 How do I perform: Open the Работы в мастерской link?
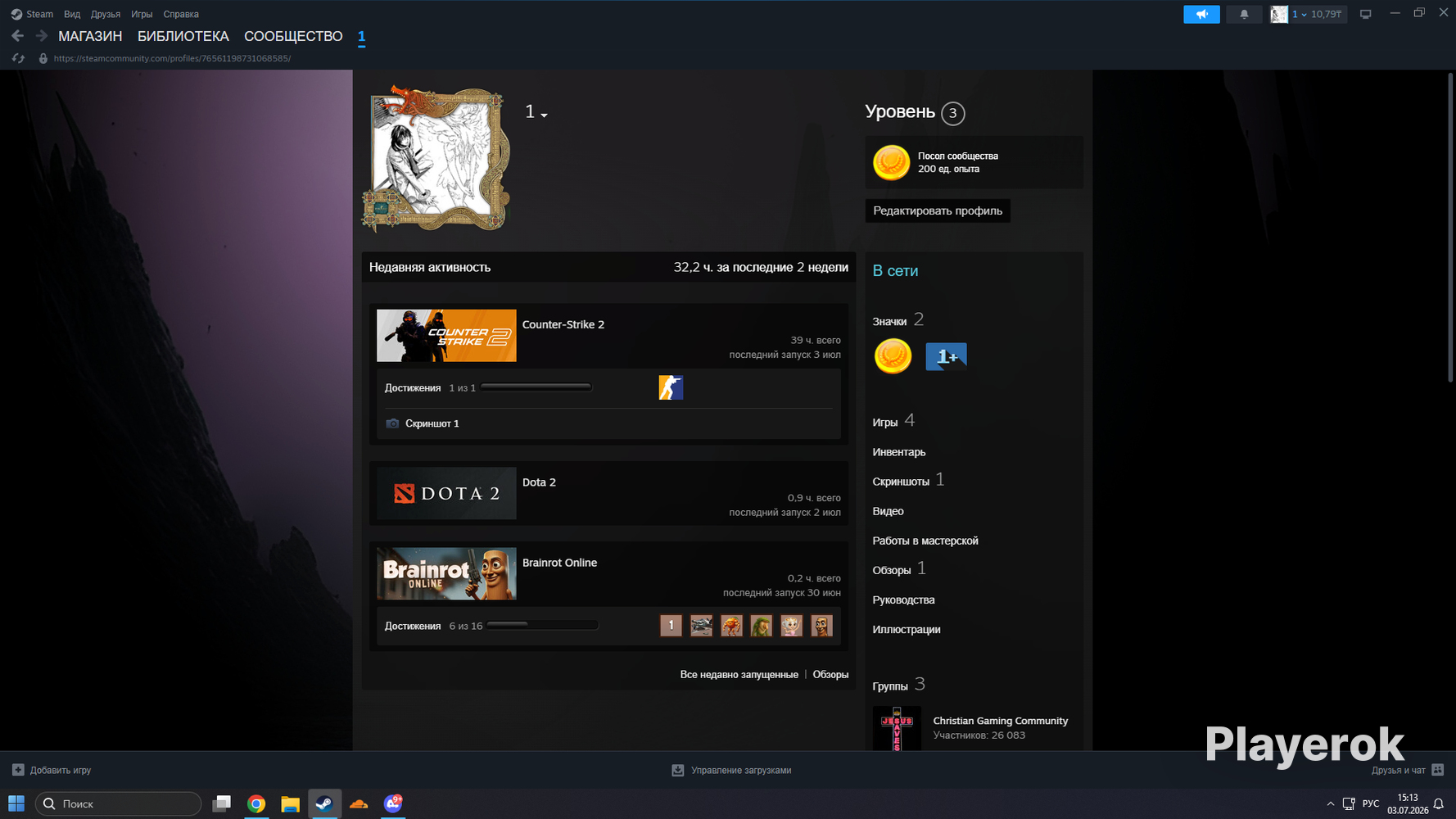925,541
